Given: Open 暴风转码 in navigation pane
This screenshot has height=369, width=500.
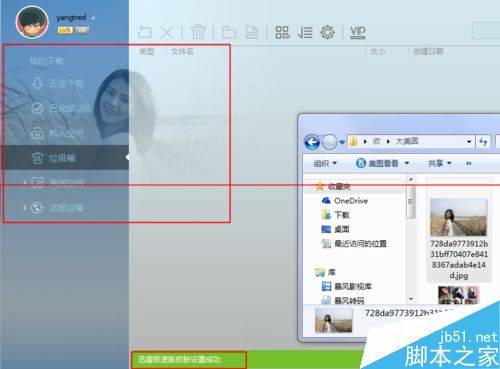Looking at the screenshot, I should point(349,301).
